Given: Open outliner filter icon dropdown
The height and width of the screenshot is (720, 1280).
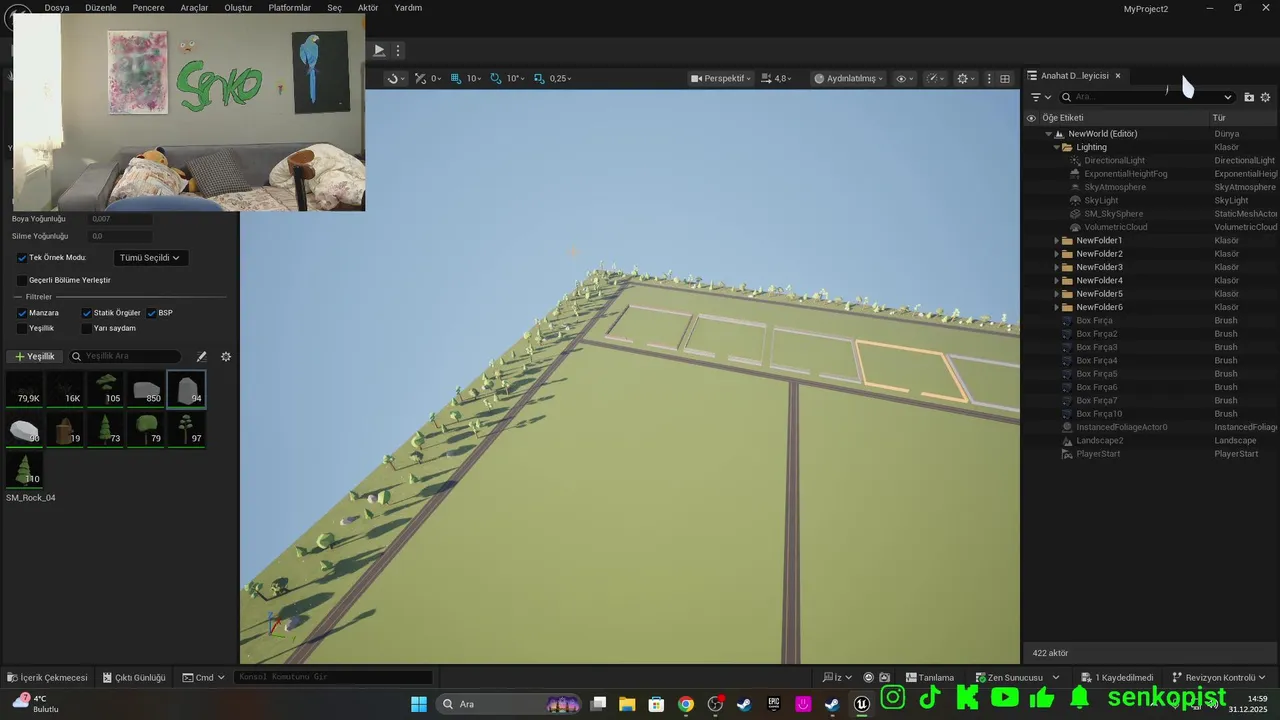Looking at the screenshot, I should pyautogui.click(x=1041, y=97).
